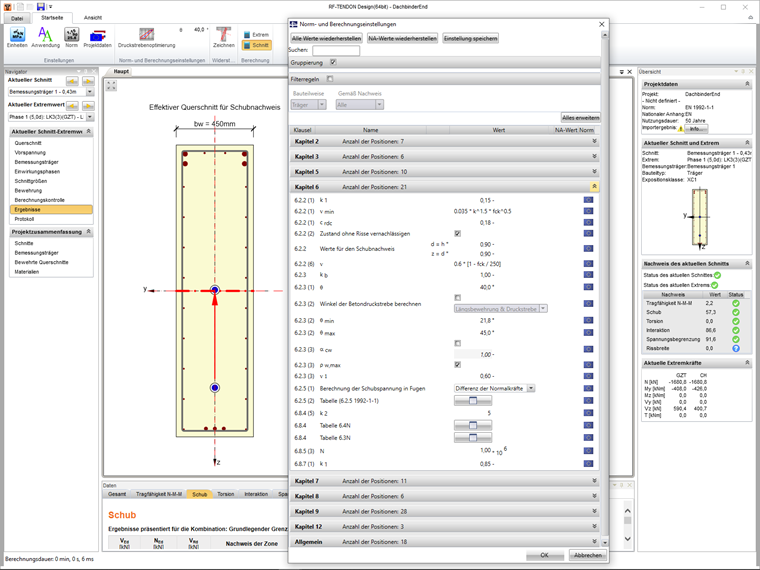Open Berechnung der Schubspannung dropdown

531,388
